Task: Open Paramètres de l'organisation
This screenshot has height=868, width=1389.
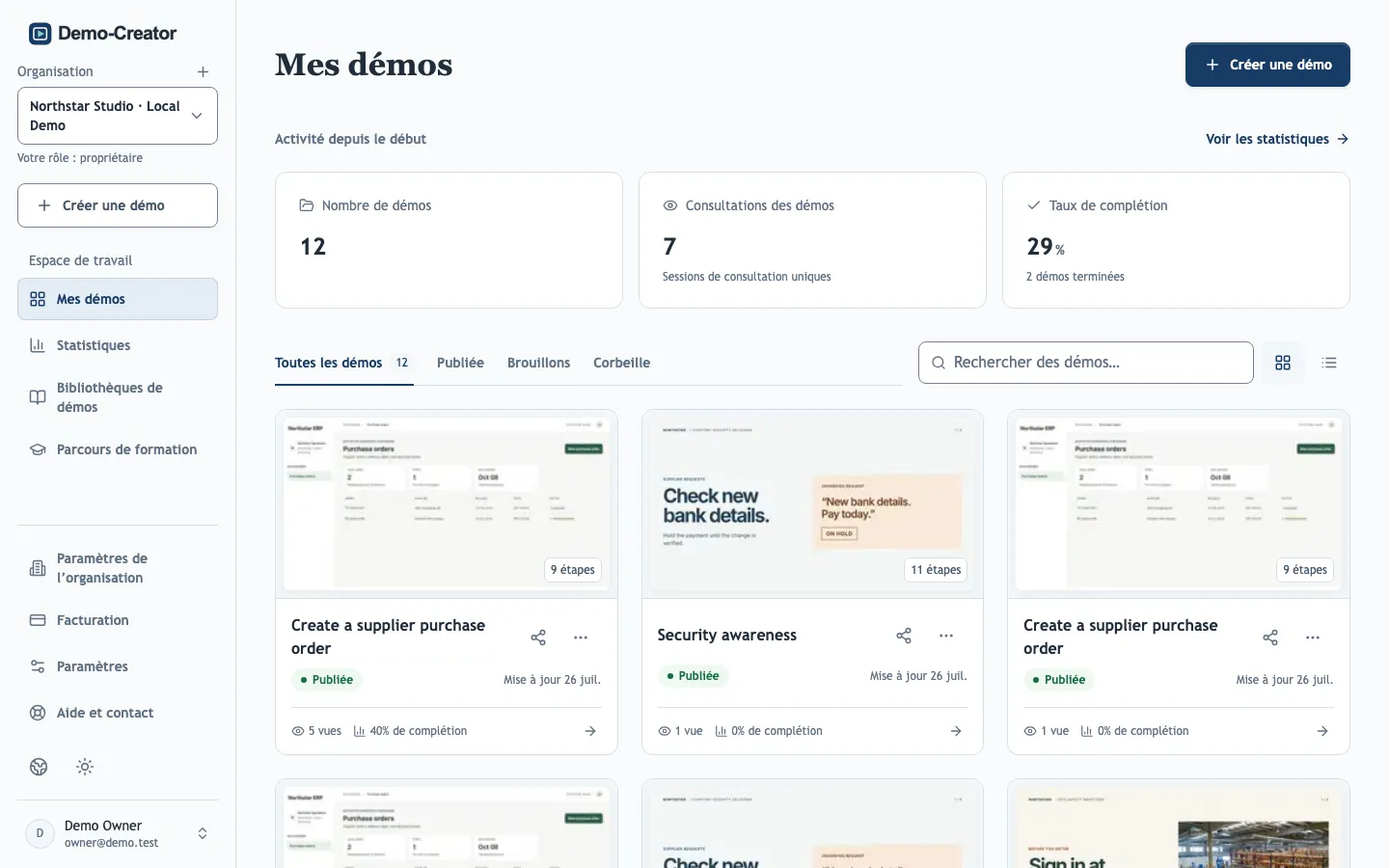Action: point(118,568)
